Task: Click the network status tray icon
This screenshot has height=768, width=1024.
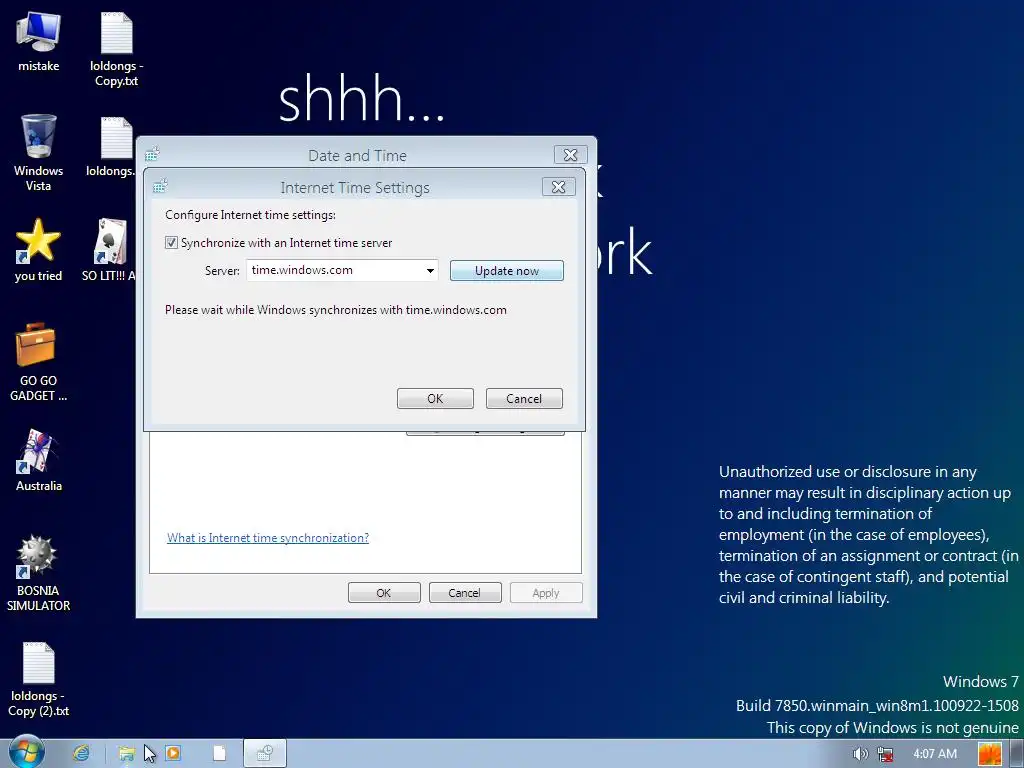Action: tap(886, 754)
